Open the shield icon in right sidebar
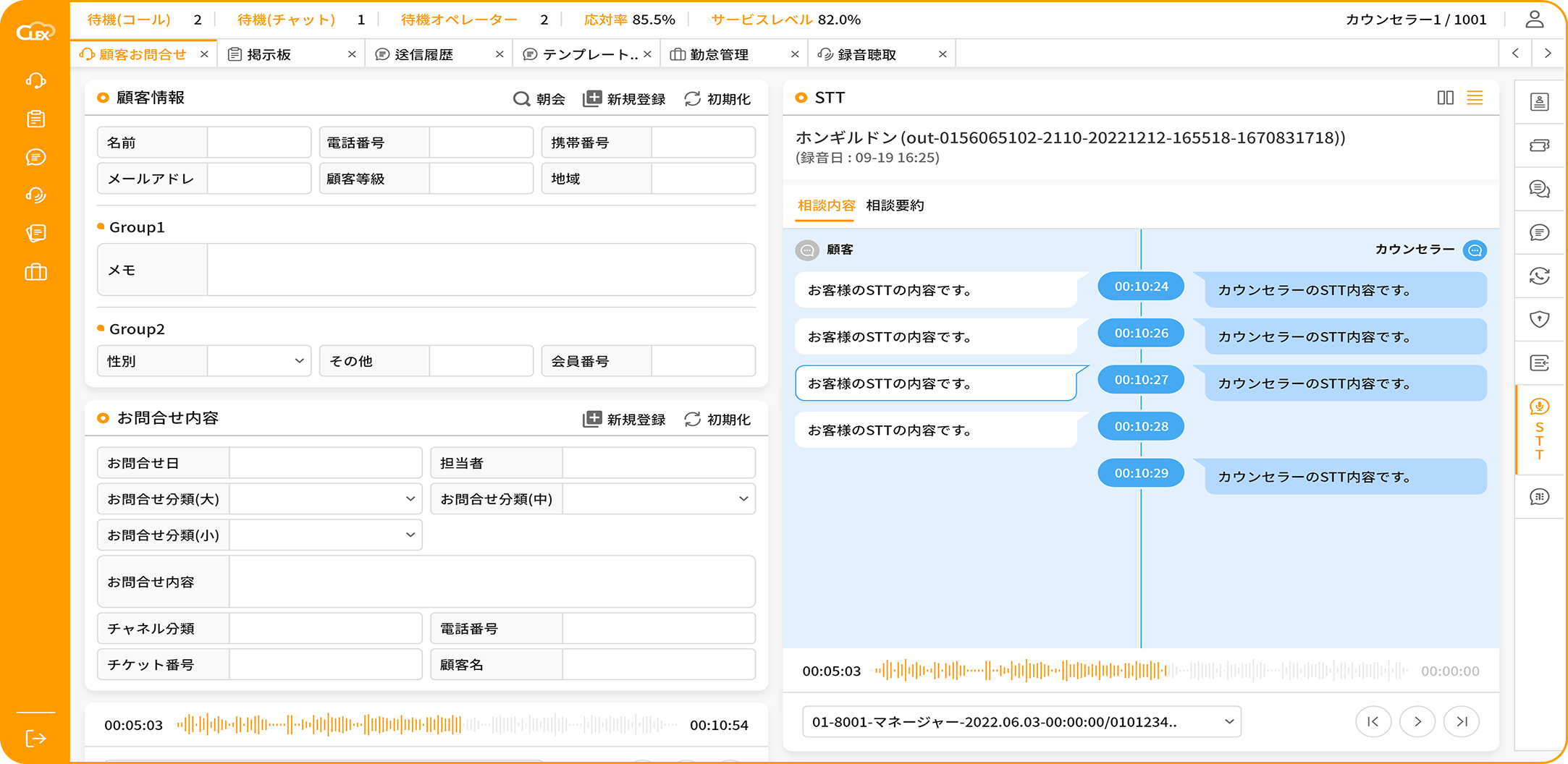 pos(1539,319)
